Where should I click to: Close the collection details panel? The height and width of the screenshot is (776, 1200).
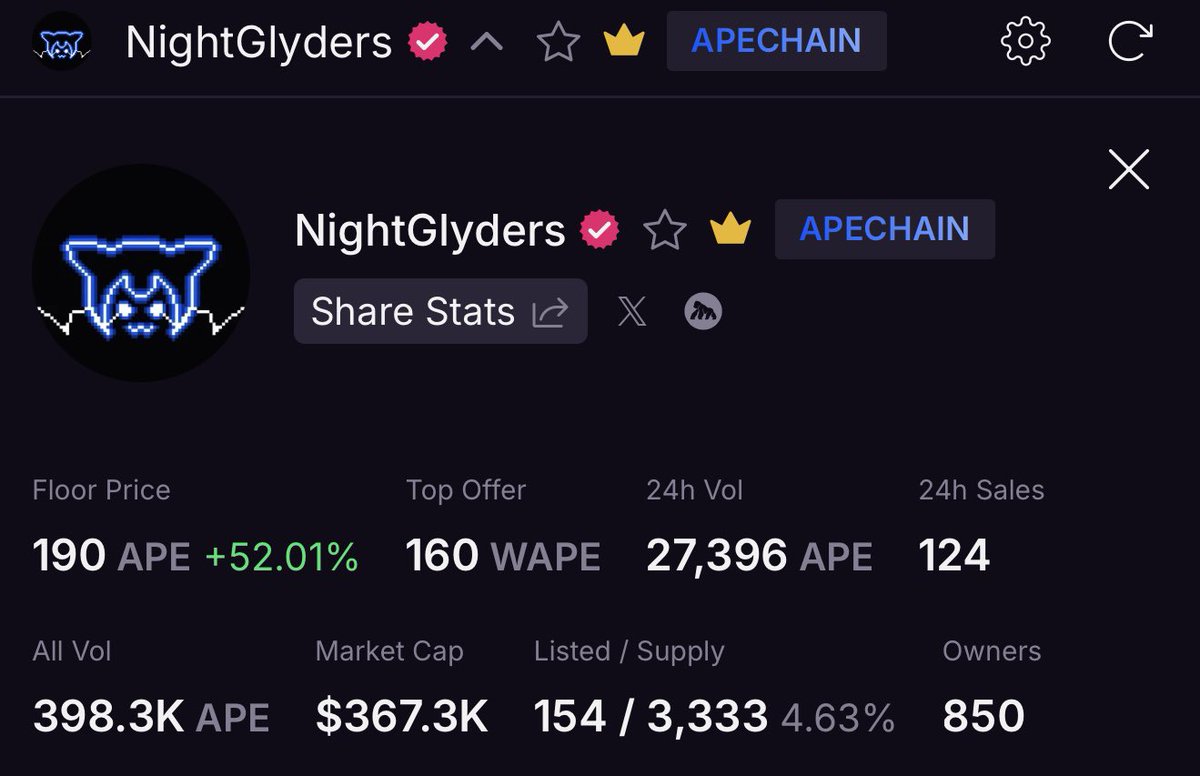pos(1129,169)
